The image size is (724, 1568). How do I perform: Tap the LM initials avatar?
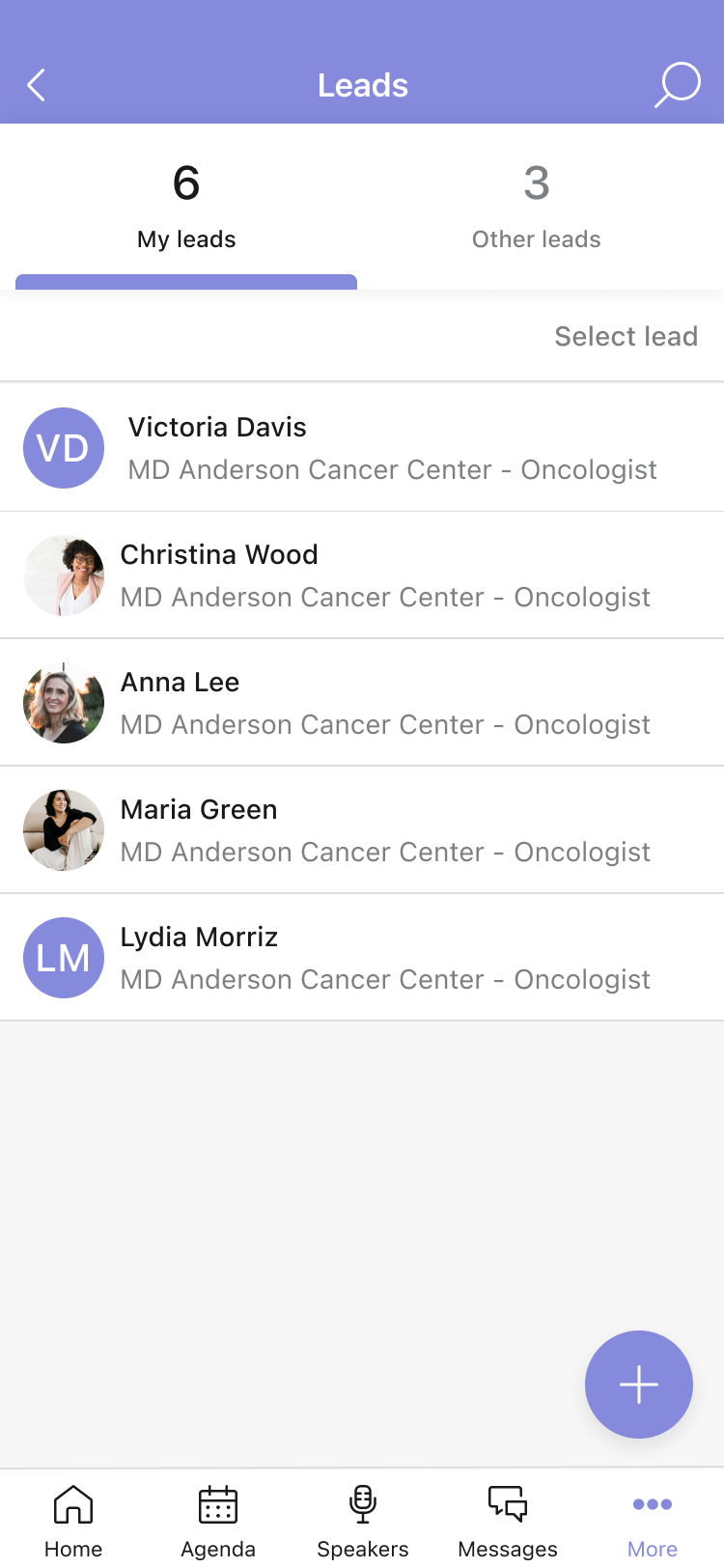tap(64, 958)
